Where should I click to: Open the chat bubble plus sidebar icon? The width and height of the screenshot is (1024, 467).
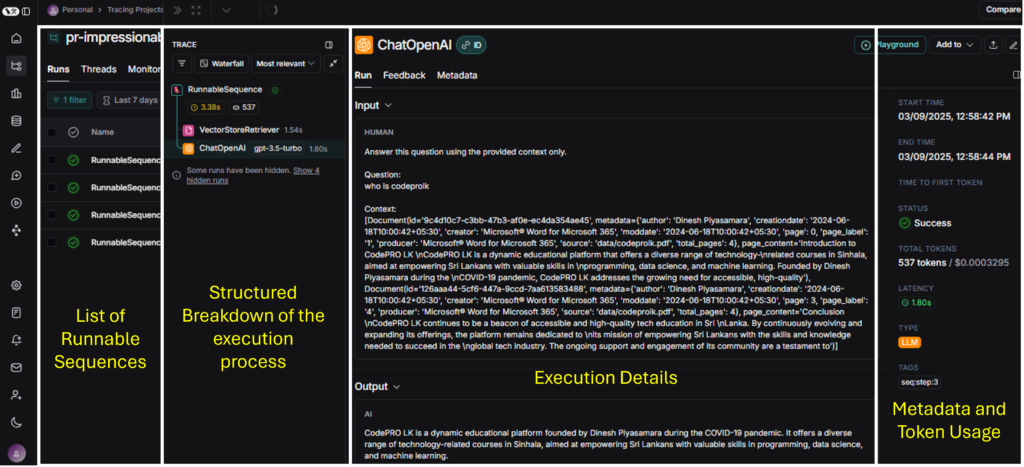(x=16, y=176)
